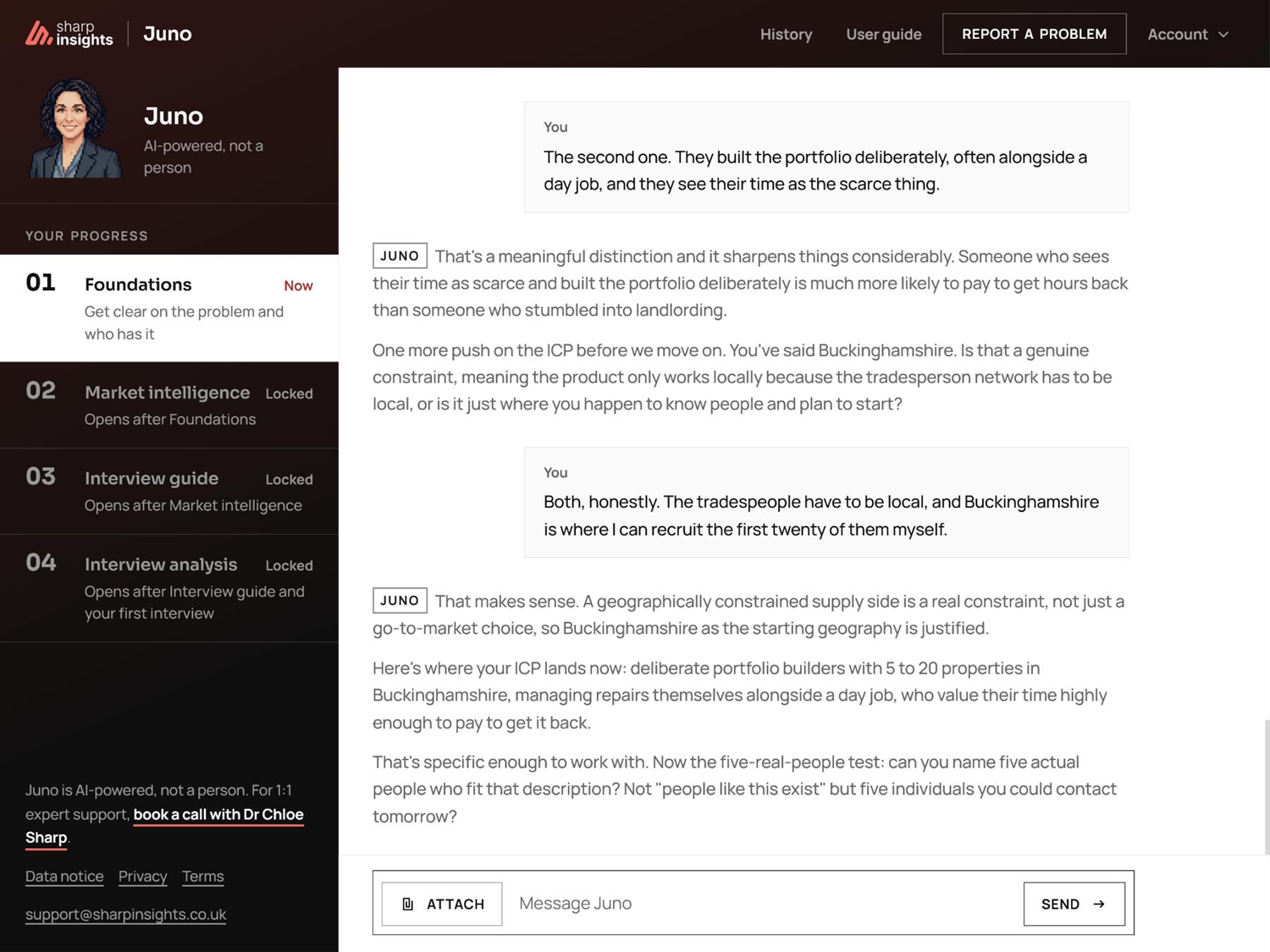Click 'Locked' label beside Interview guide

point(290,480)
